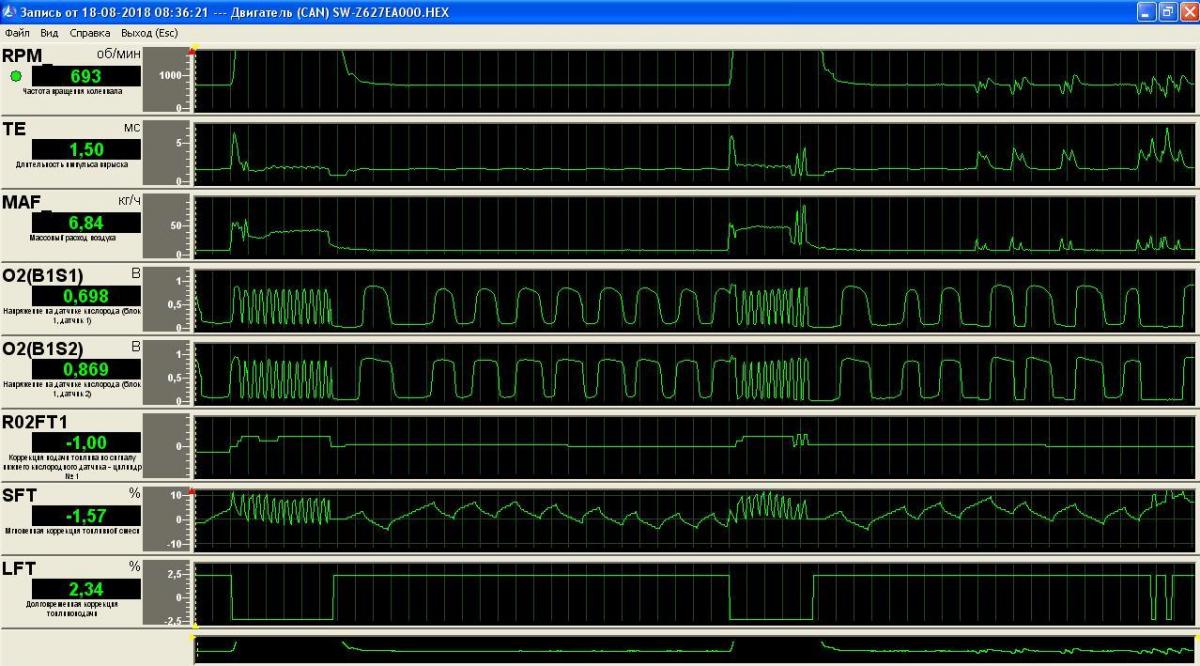This screenshot has width=1200, height=666.
Task: Click the об/мин unit label
Action: tap(118, 54)
